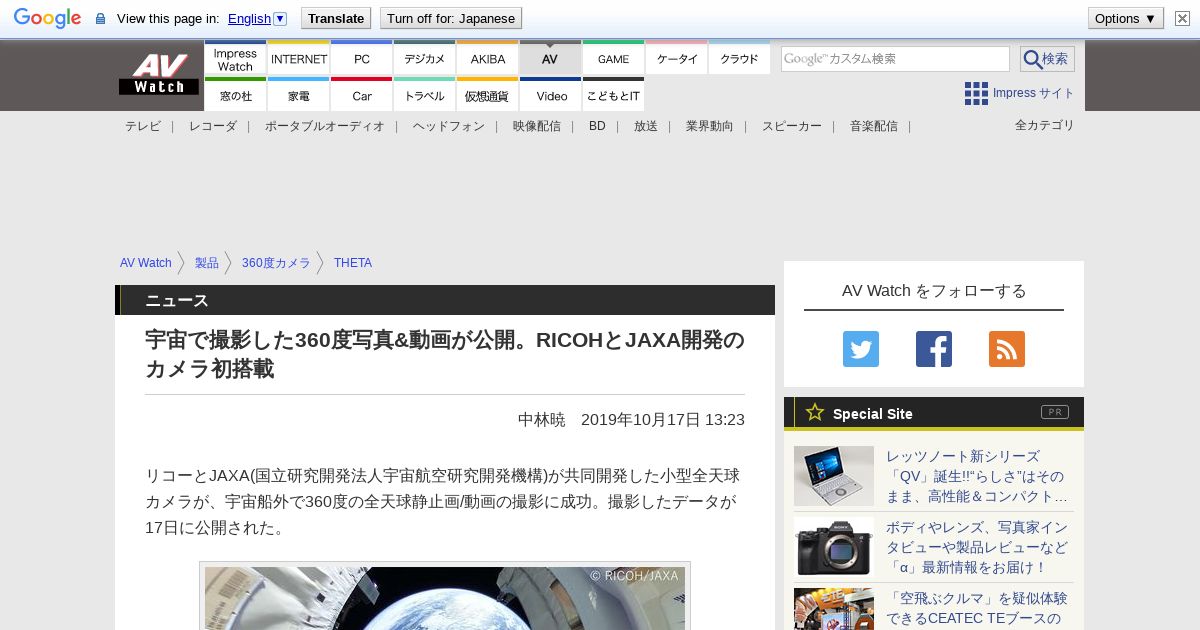Click the PR badge in Special Site
The height and width of the screenshot is (630, 1200).
pyautogui.click(x=1054, y=412)
